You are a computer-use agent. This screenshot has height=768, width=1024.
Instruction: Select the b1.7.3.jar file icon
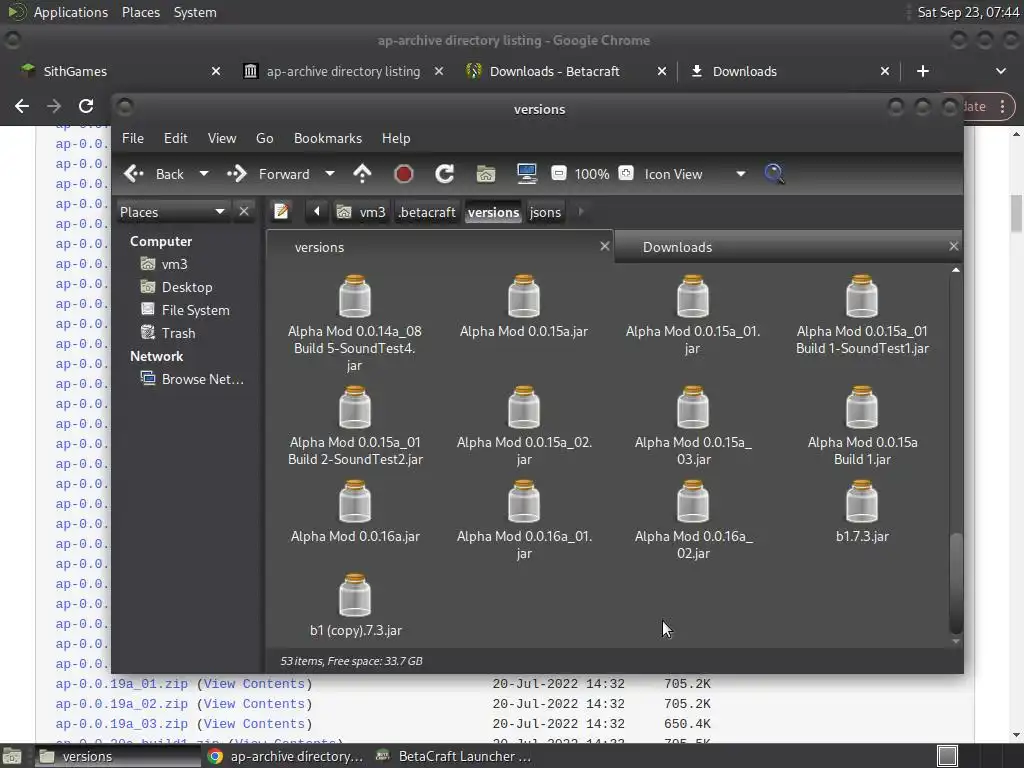tap(862, 502)
